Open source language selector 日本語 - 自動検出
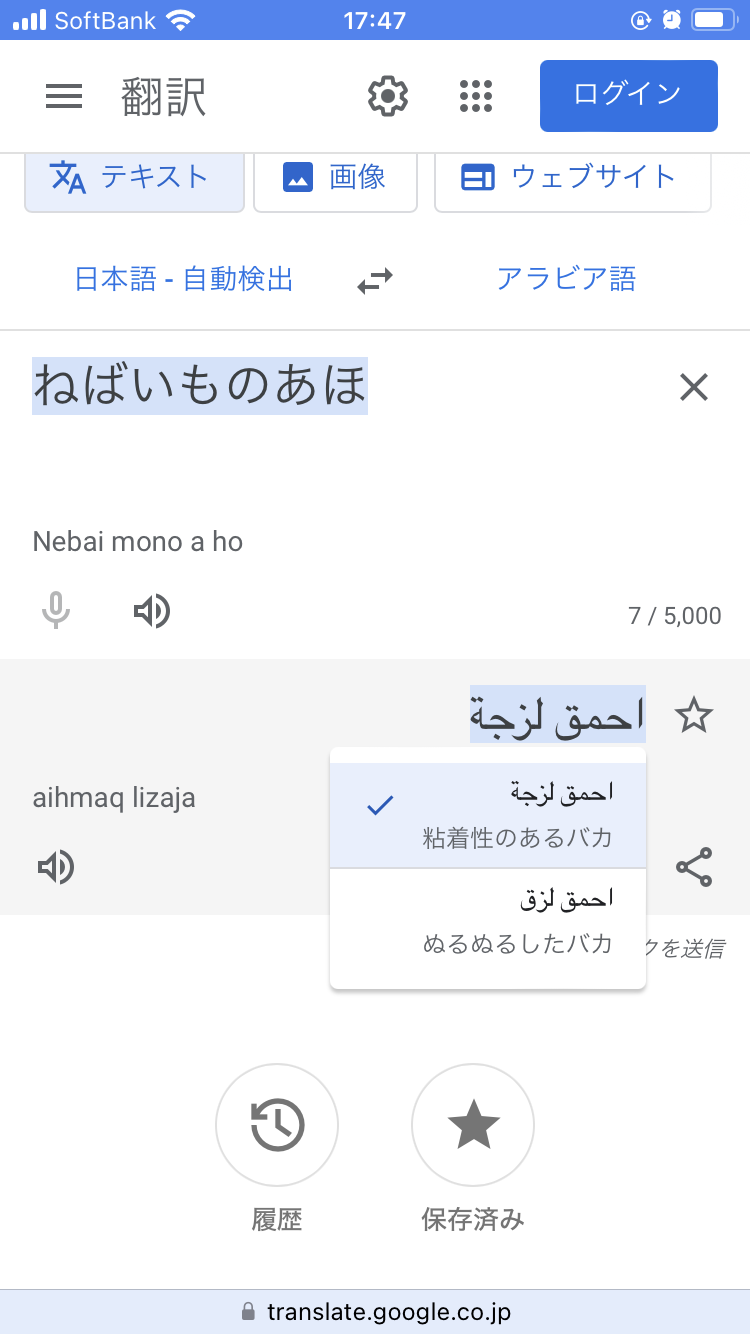The width and height of the screenshot is (750, 1334). [x=184, y=279]
